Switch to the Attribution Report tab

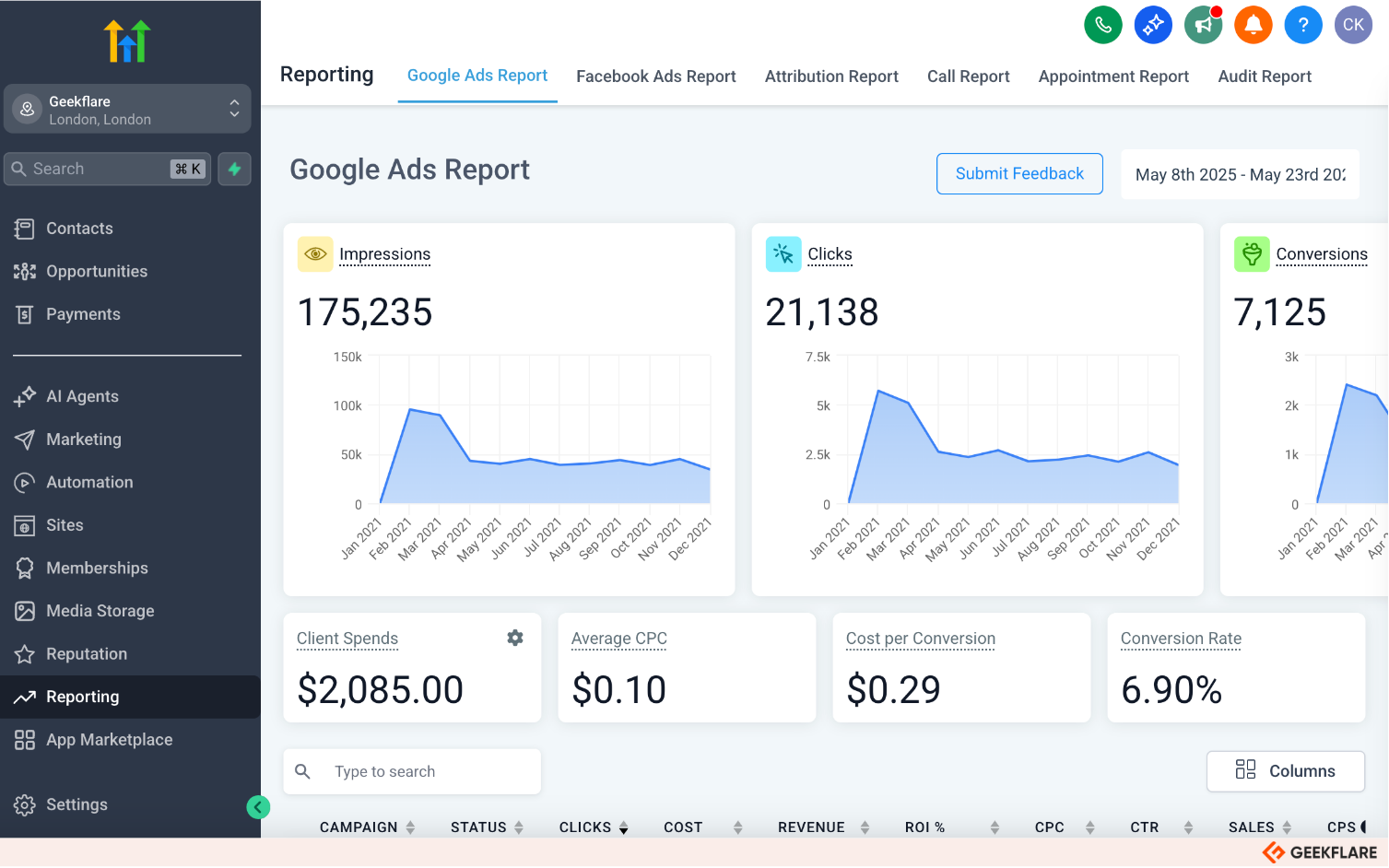pos(831,76)
